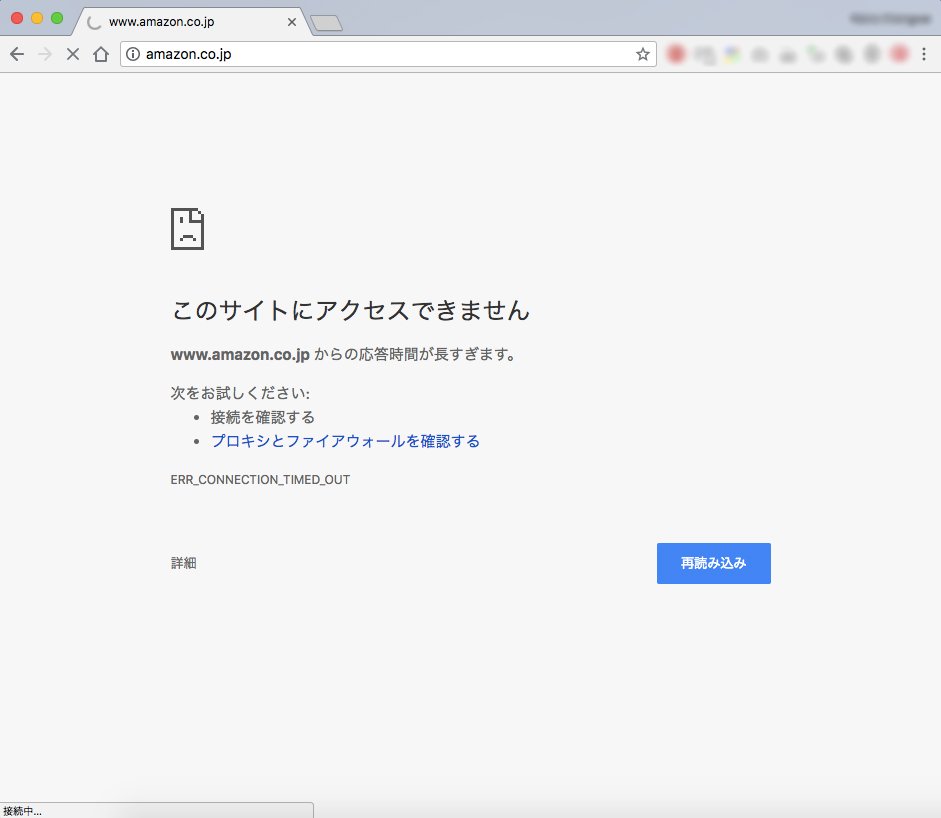Open Chrome's three-dot menu
This screenshot has width=941, height=818.
point(924,54)
